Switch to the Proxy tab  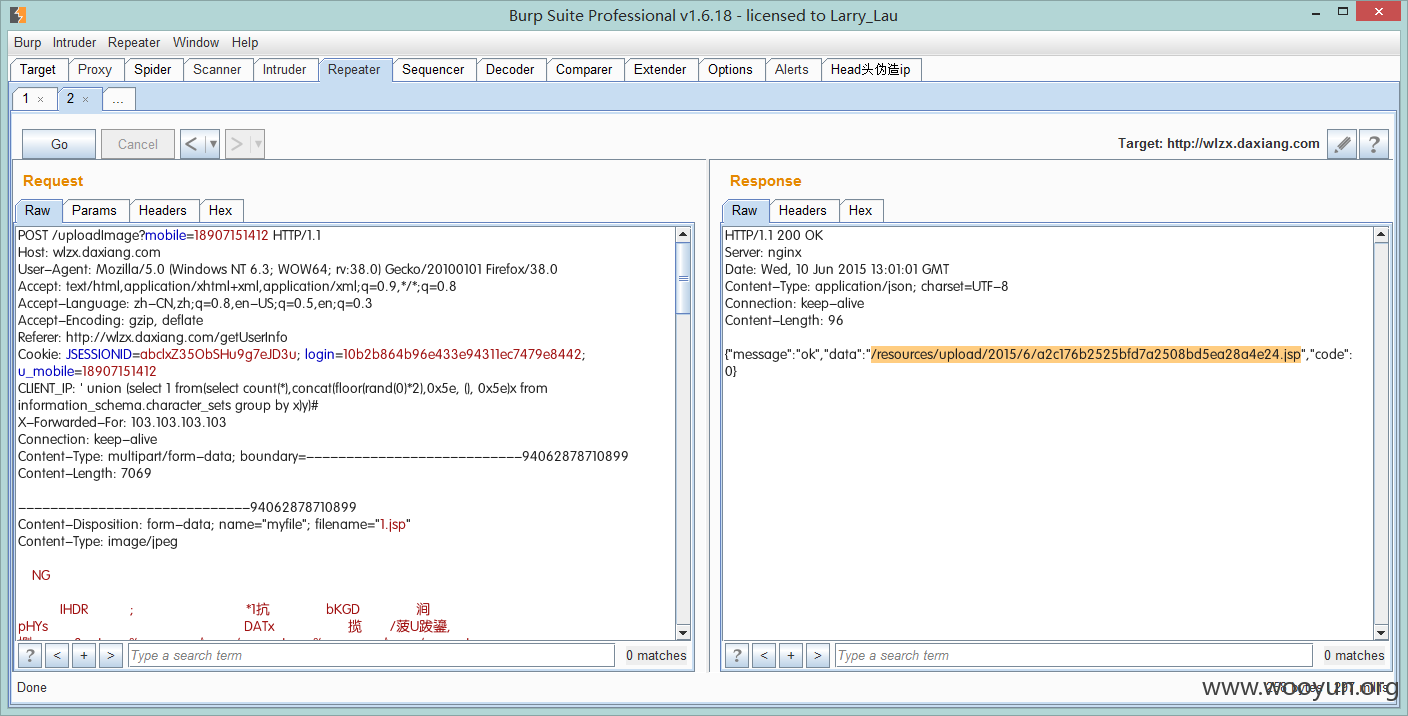[95, 69]
